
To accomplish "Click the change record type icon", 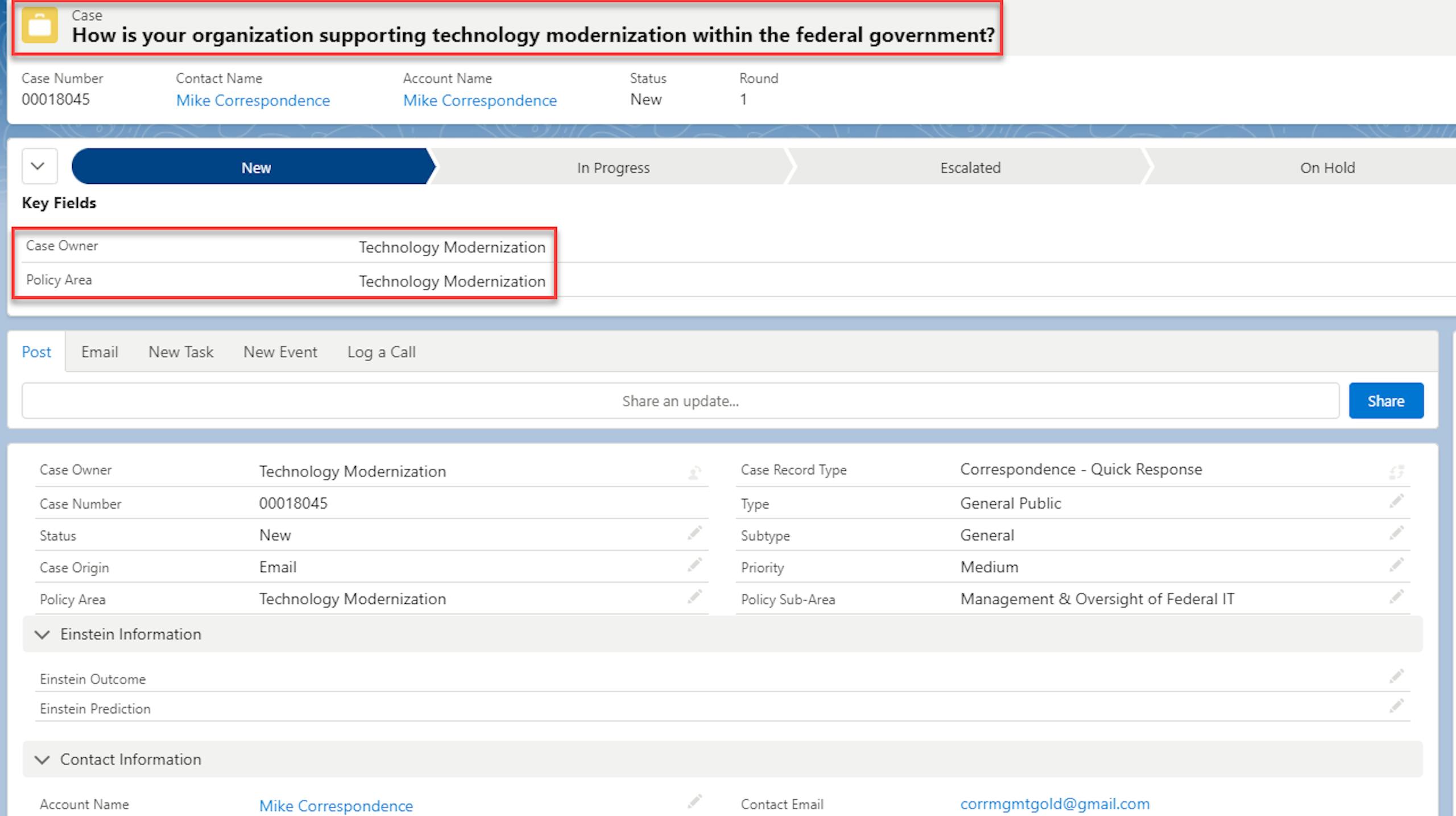I will 1396,472.
